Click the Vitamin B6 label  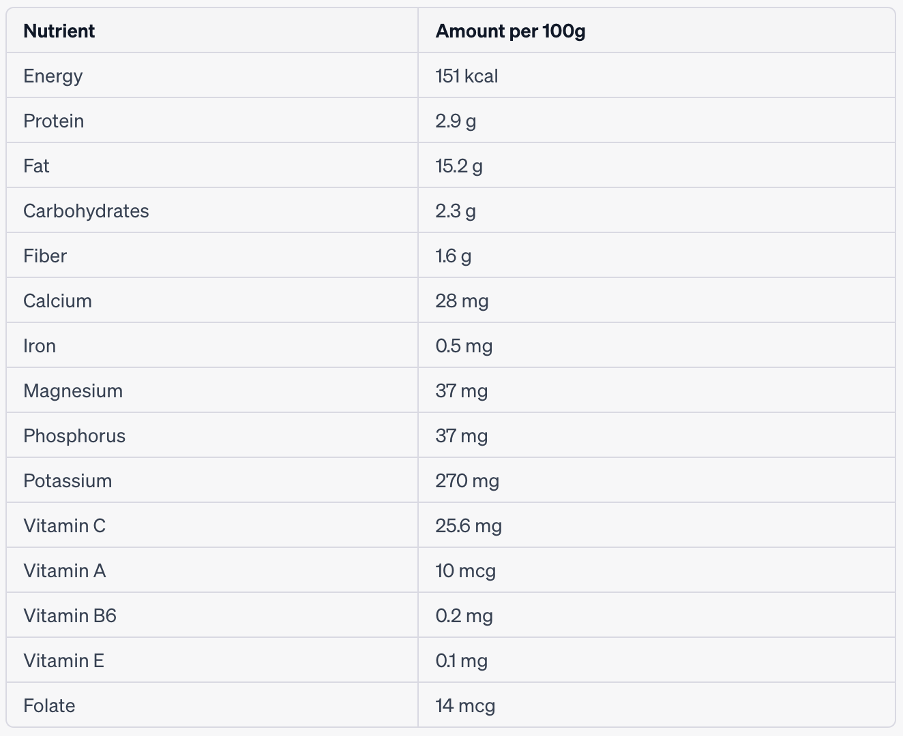tap(70, 616)
